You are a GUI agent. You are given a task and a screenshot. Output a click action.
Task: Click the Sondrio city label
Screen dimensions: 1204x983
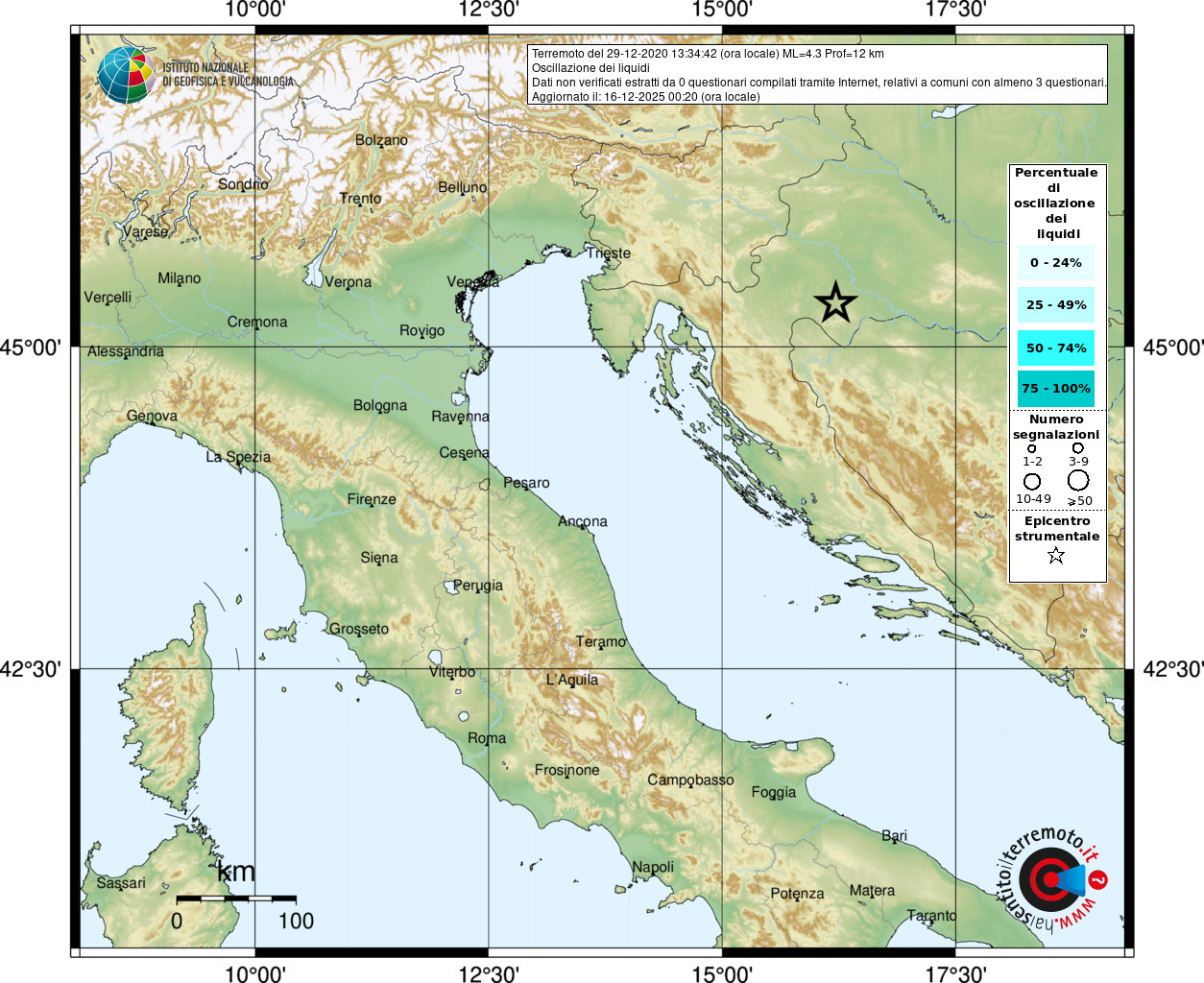243,184
